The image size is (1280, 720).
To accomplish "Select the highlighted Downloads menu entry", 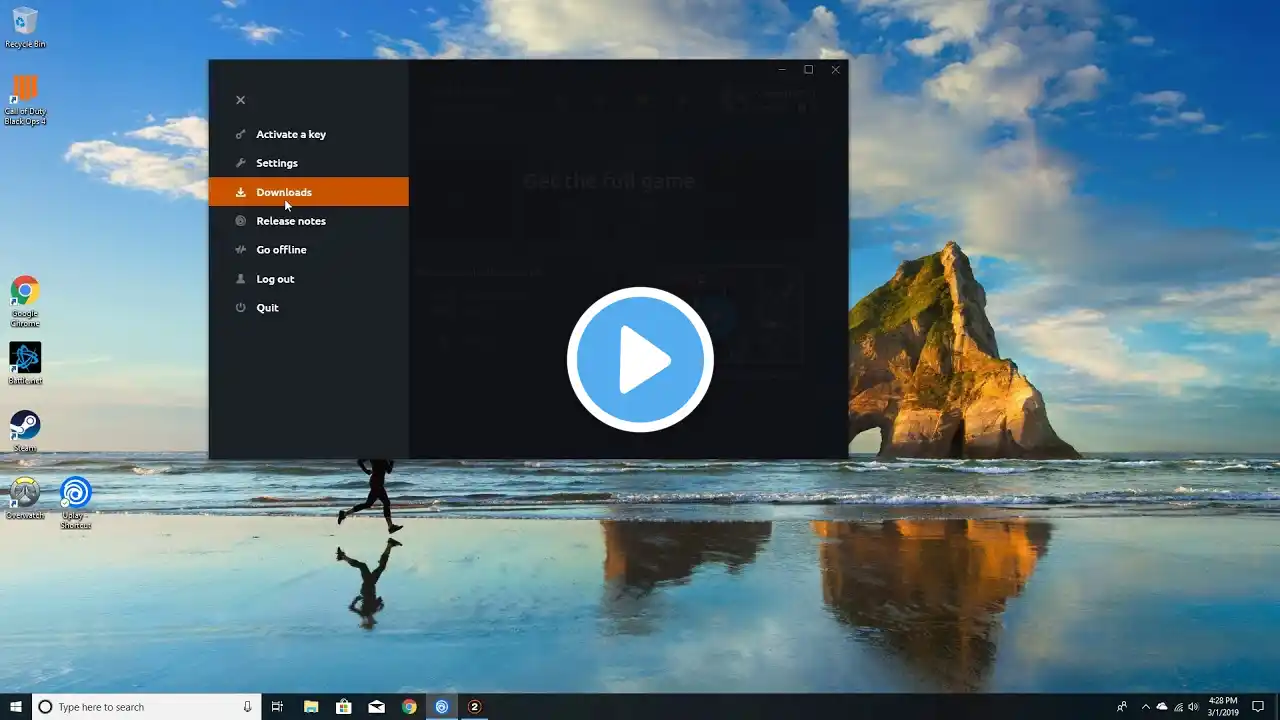I will point(308,192).
